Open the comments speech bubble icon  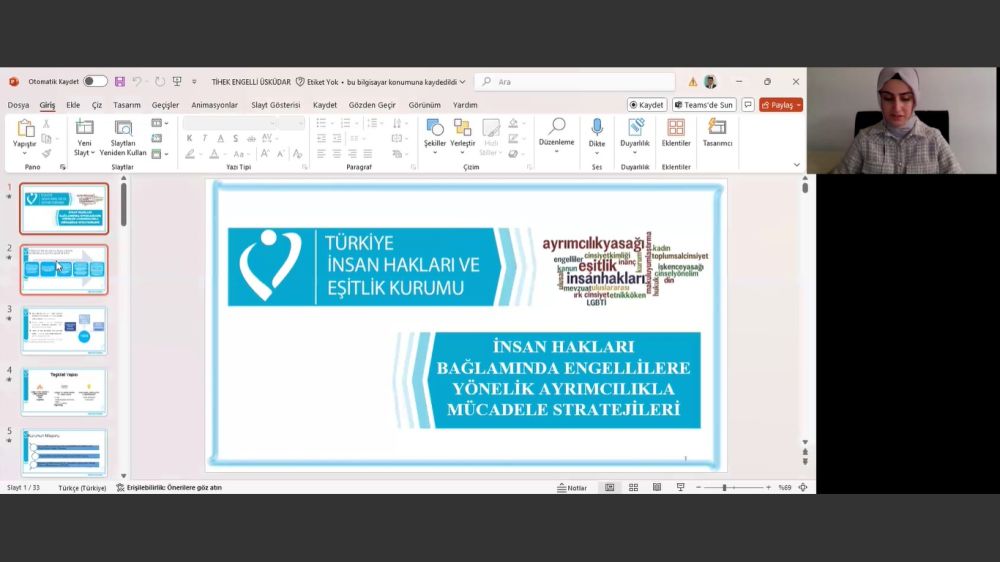748,105
